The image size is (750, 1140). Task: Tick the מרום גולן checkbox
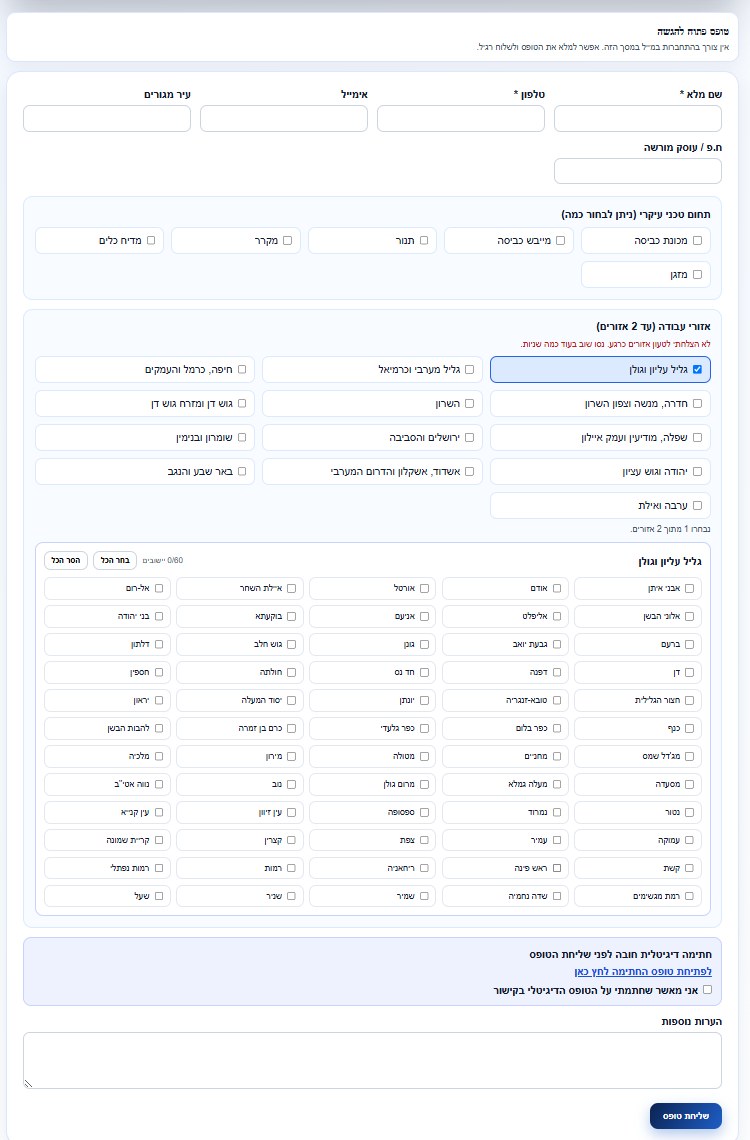(424, 784)
